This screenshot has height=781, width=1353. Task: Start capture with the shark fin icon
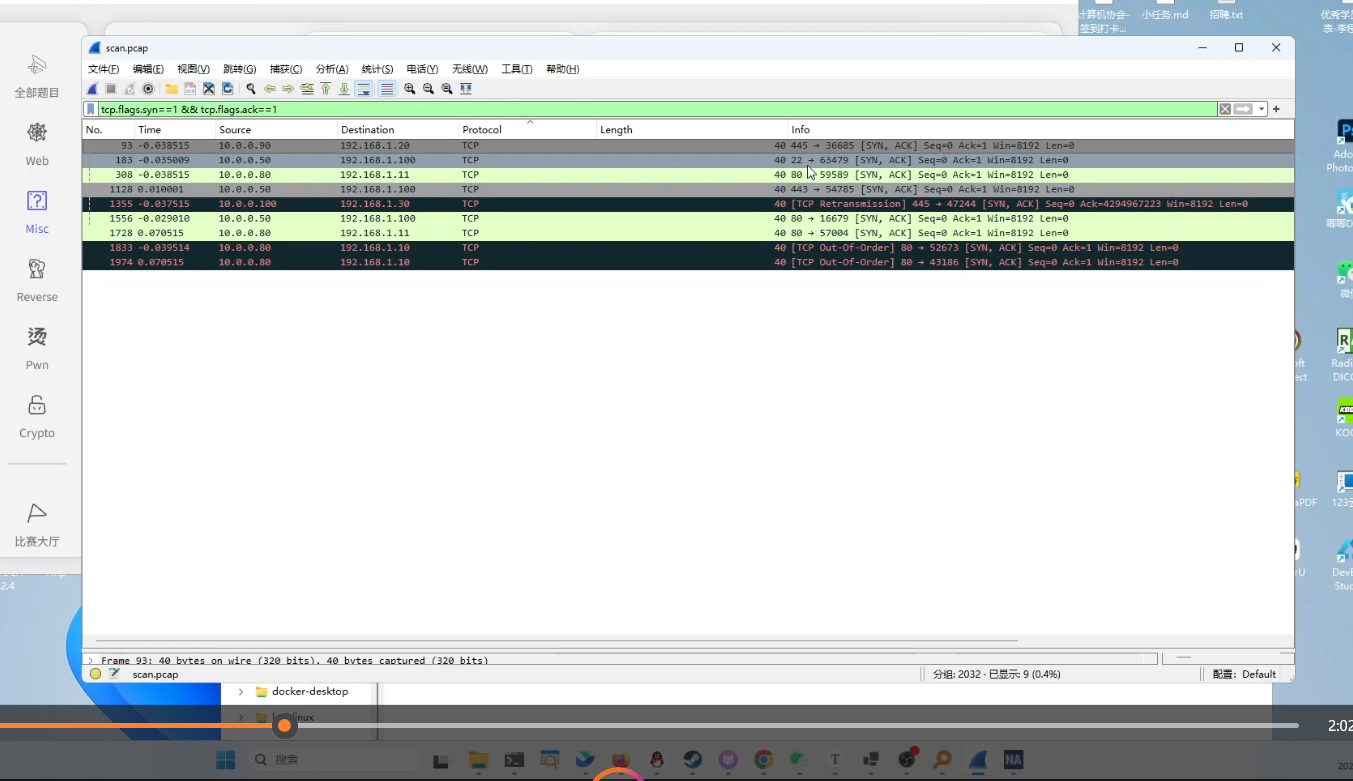click(92, 89)
